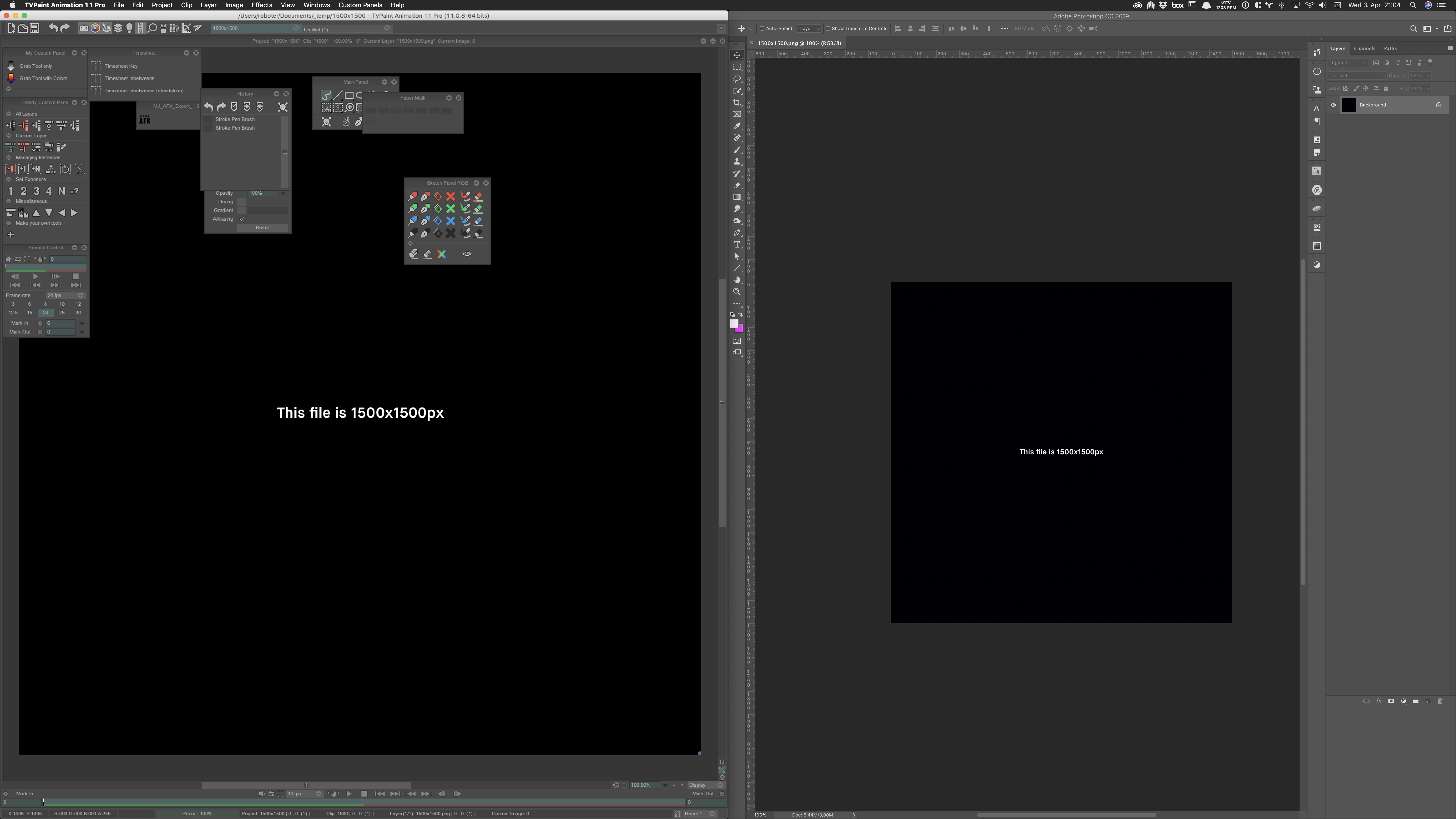This screenshot has height=819, width=1456.
Task: Hide the Background layer with eye icon
Action: click(1333, 105)
